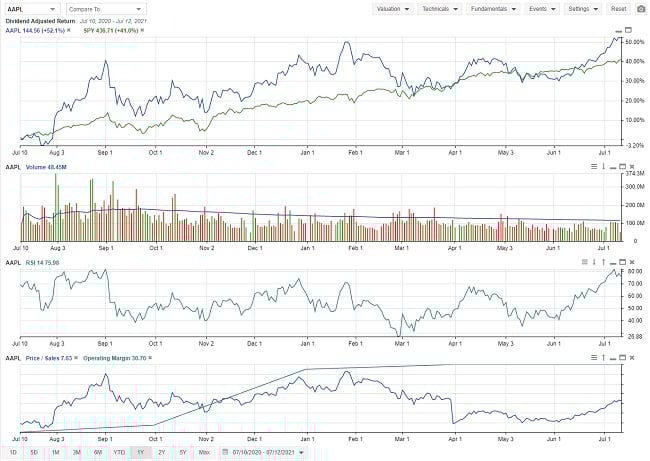Select the 5D time range
Screen dimensions: 650x461
[34, 452]
